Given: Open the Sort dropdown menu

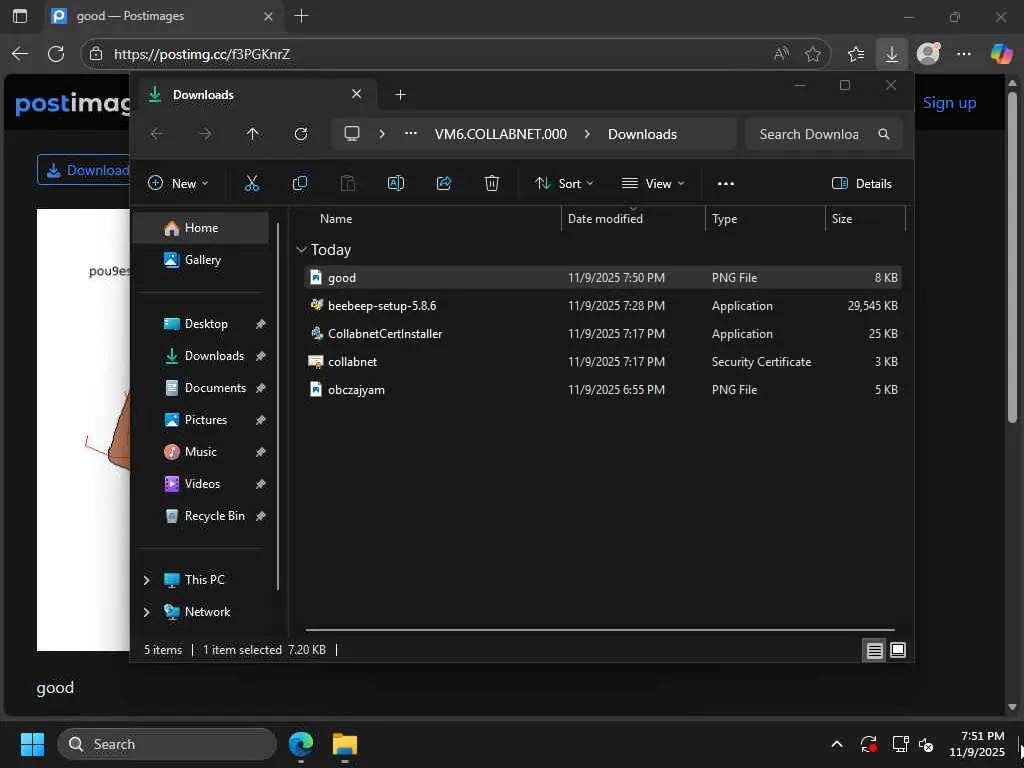Looking at the screenshot, I should pyautogui.click(x=564, y=183).
